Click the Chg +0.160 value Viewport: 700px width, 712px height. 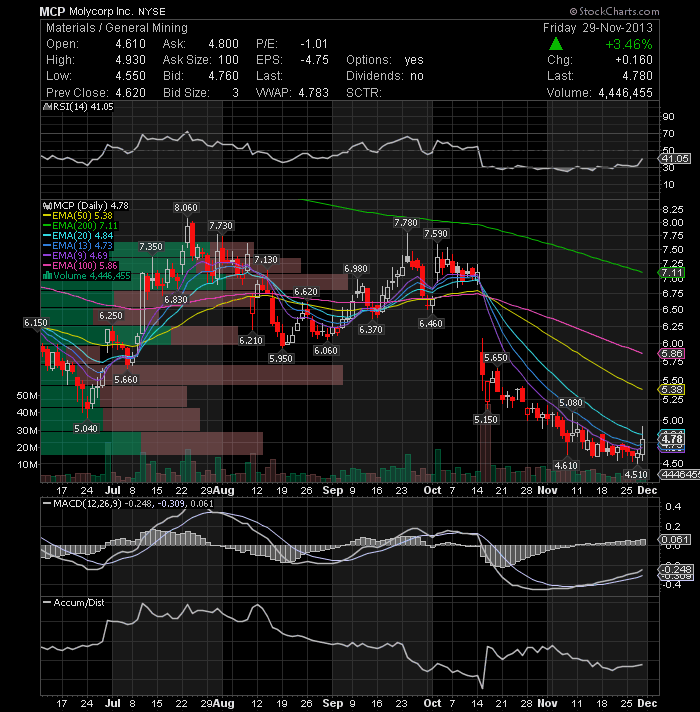634,60
